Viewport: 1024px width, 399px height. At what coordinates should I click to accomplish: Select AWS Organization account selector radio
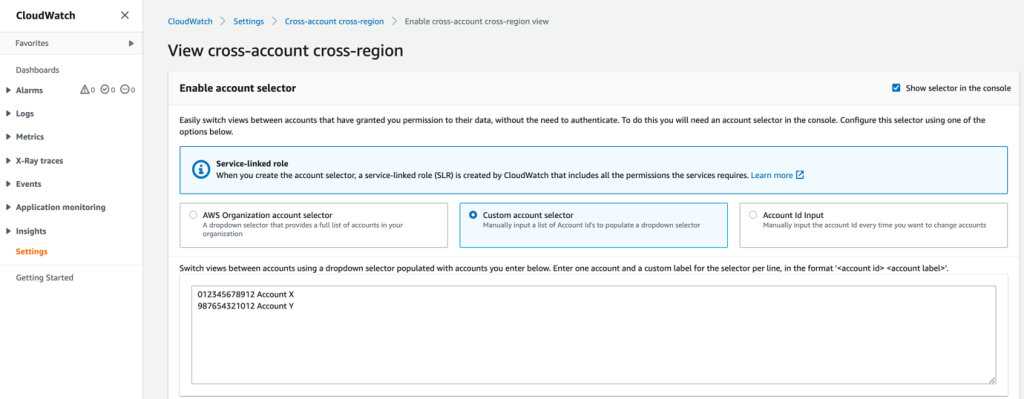pyautogui.click(x=192, y=215)
